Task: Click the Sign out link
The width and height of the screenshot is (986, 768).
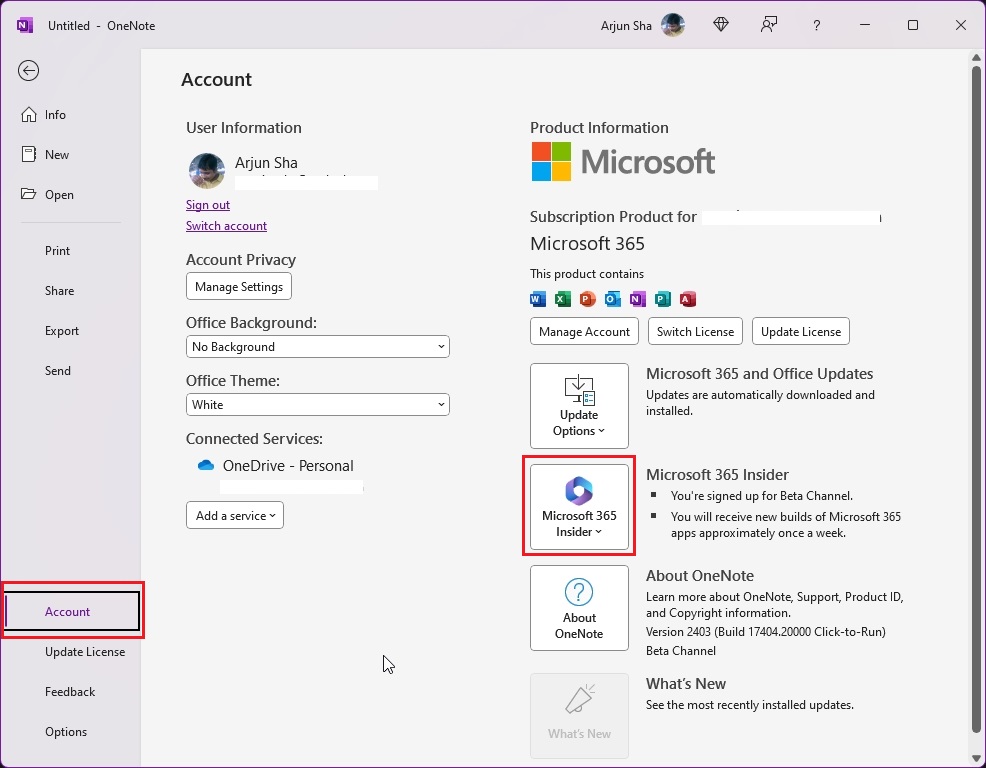Action: click(x=208, y=204)
